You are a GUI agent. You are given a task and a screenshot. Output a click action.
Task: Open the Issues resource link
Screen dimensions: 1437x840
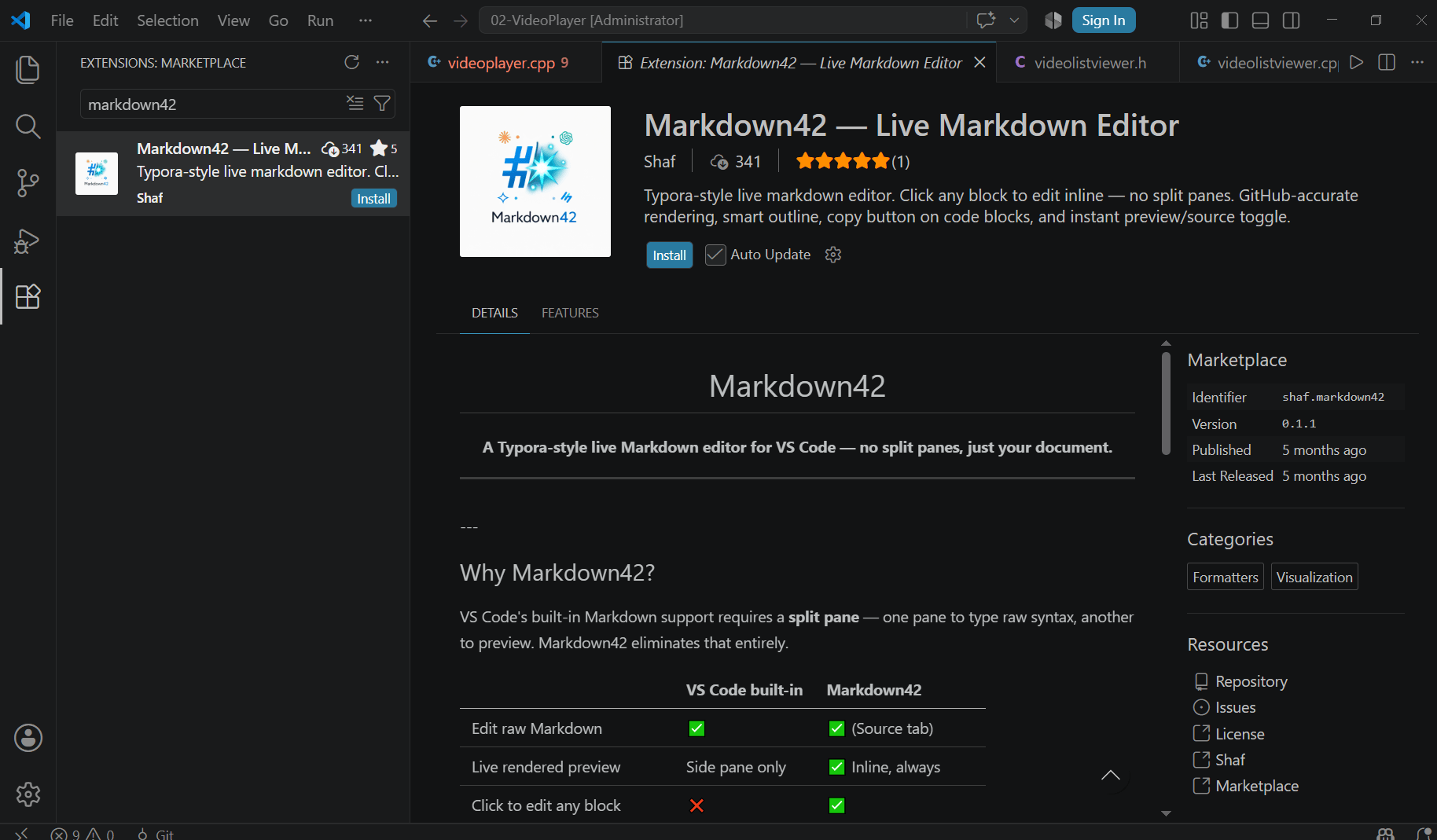click(1235, 707)
